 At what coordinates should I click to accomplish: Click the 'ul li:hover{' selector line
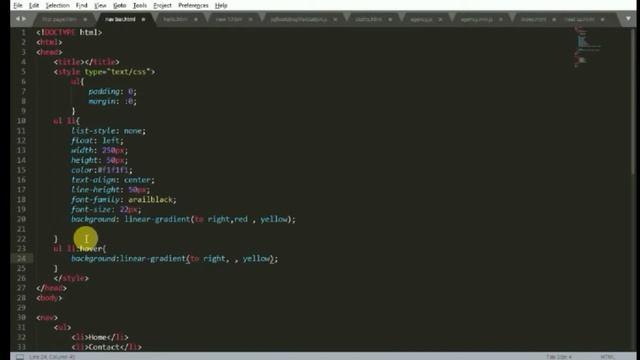[80, 249]
